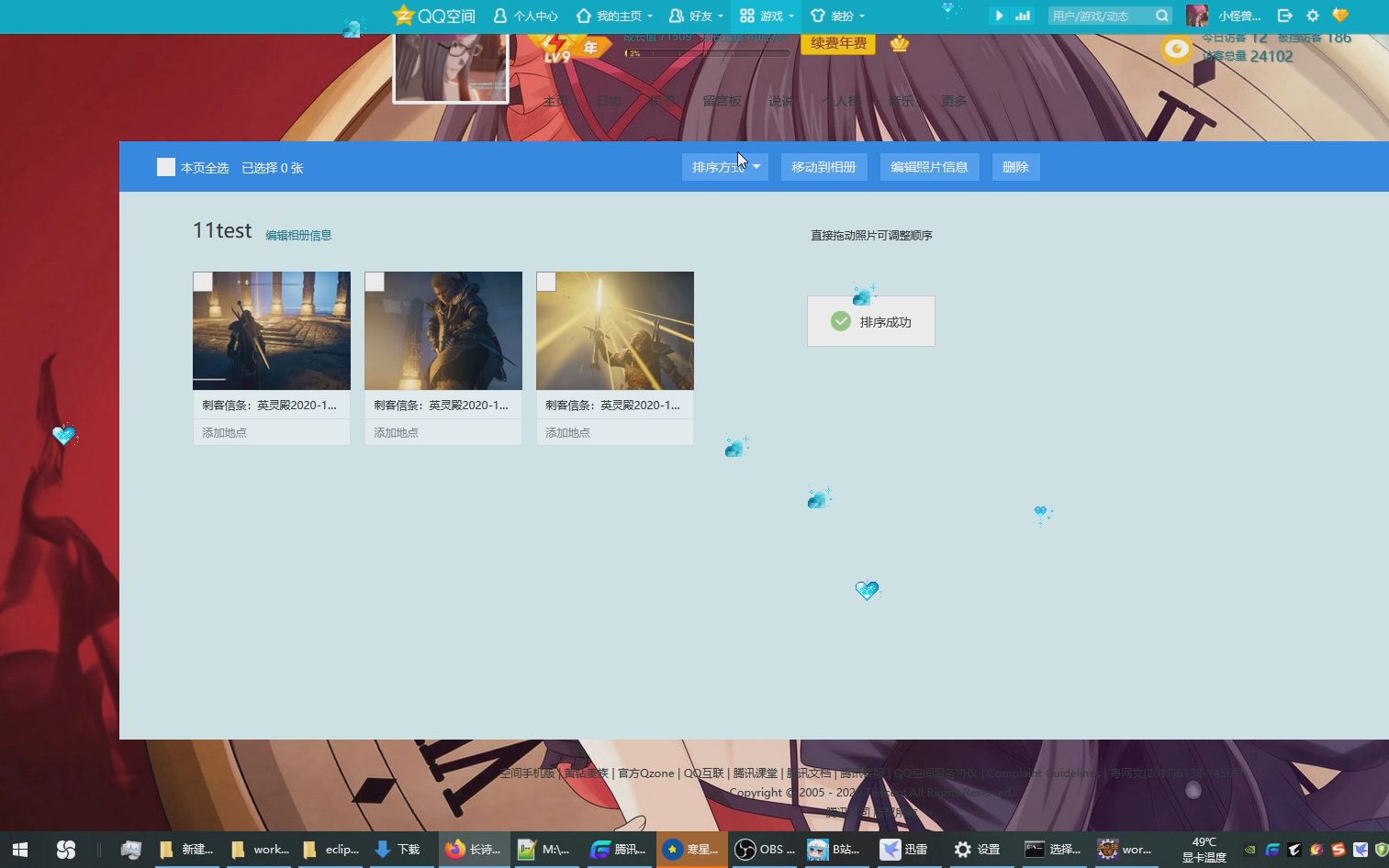Viewport: 1389px width, 868px height.
Task: Tick the checkbox on the first photo
Action: [x=203, y=282]
